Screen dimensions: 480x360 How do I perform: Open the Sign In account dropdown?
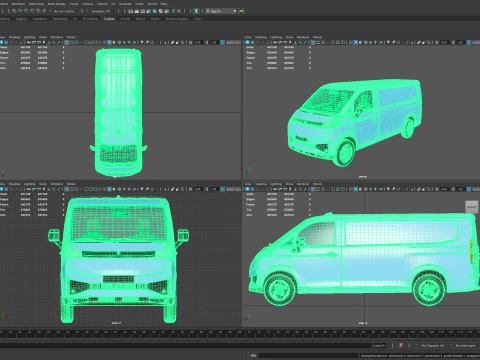coord(221,11)
